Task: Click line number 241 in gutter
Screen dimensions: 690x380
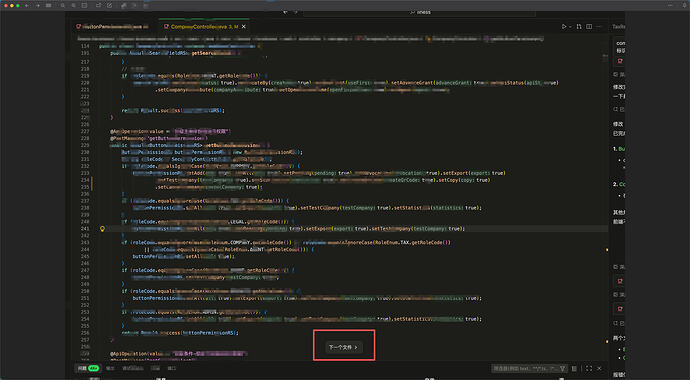Action: tap(85, 229)
